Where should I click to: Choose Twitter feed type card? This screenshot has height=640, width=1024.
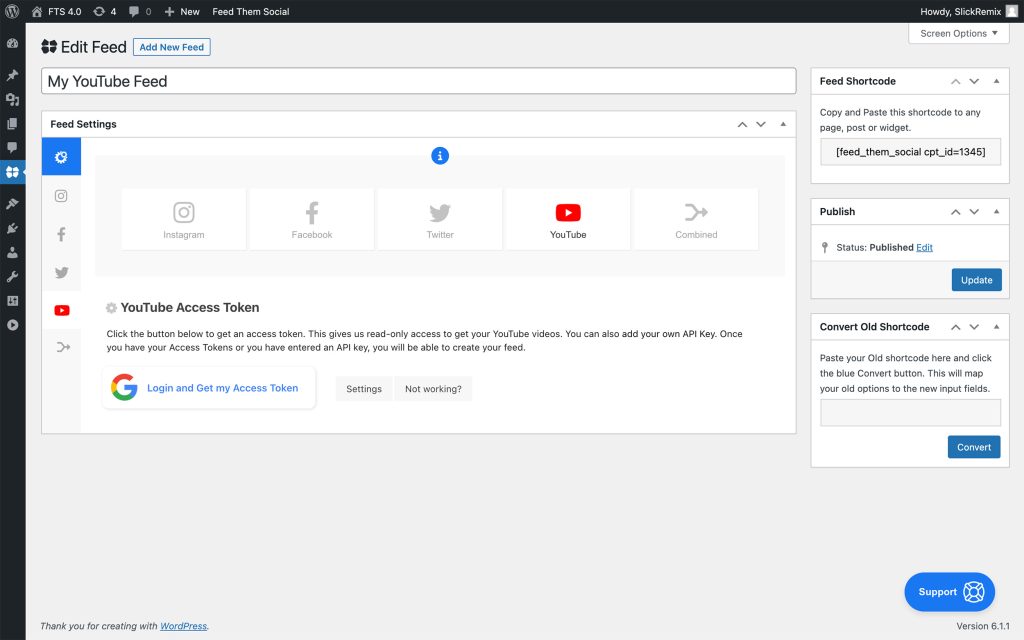coord(440,219)
